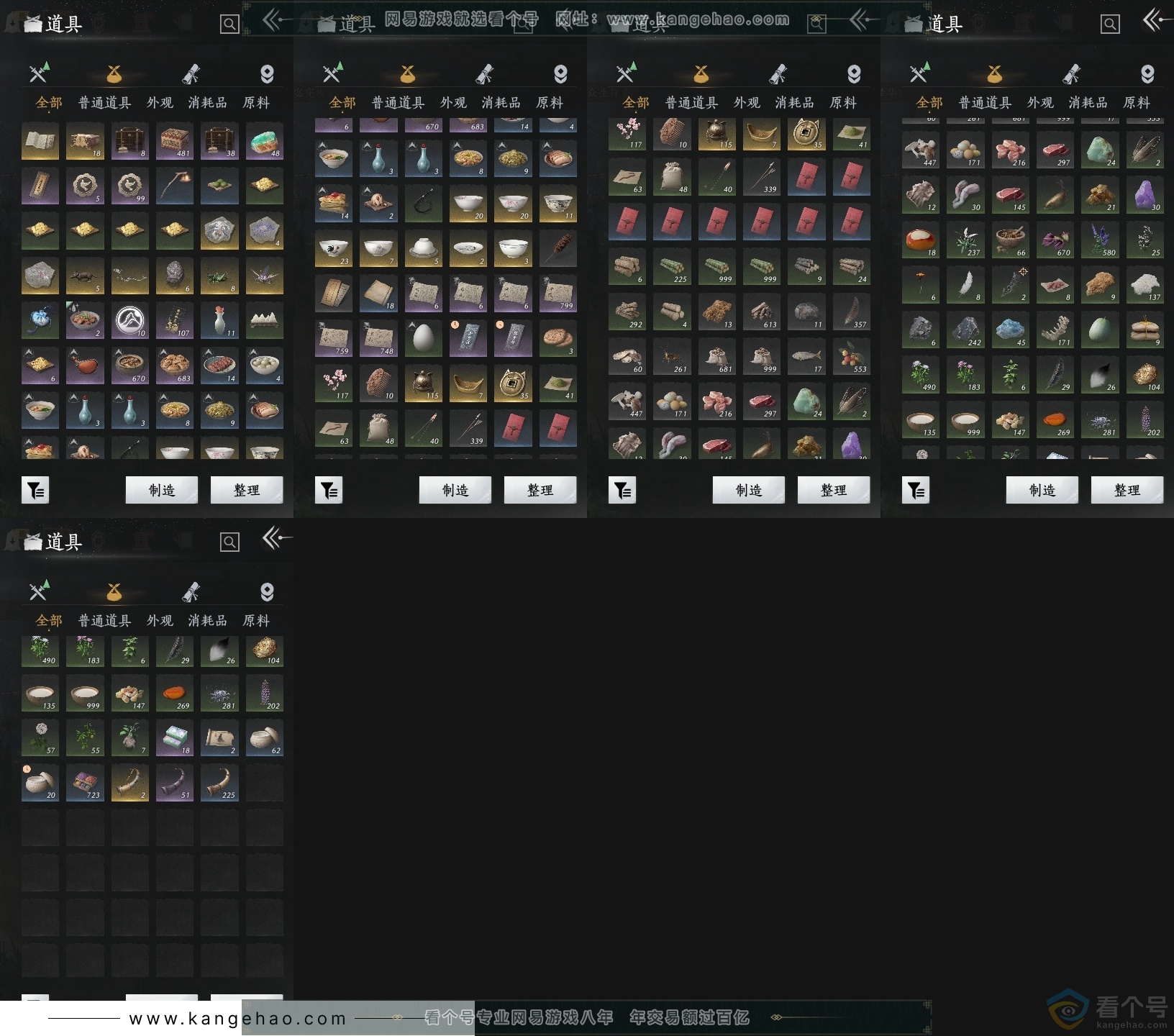The width and height of the screenshot is (1174, 1036).
Task: Click 制造 in the top-left panel
Action: click(x=162, y=490)
